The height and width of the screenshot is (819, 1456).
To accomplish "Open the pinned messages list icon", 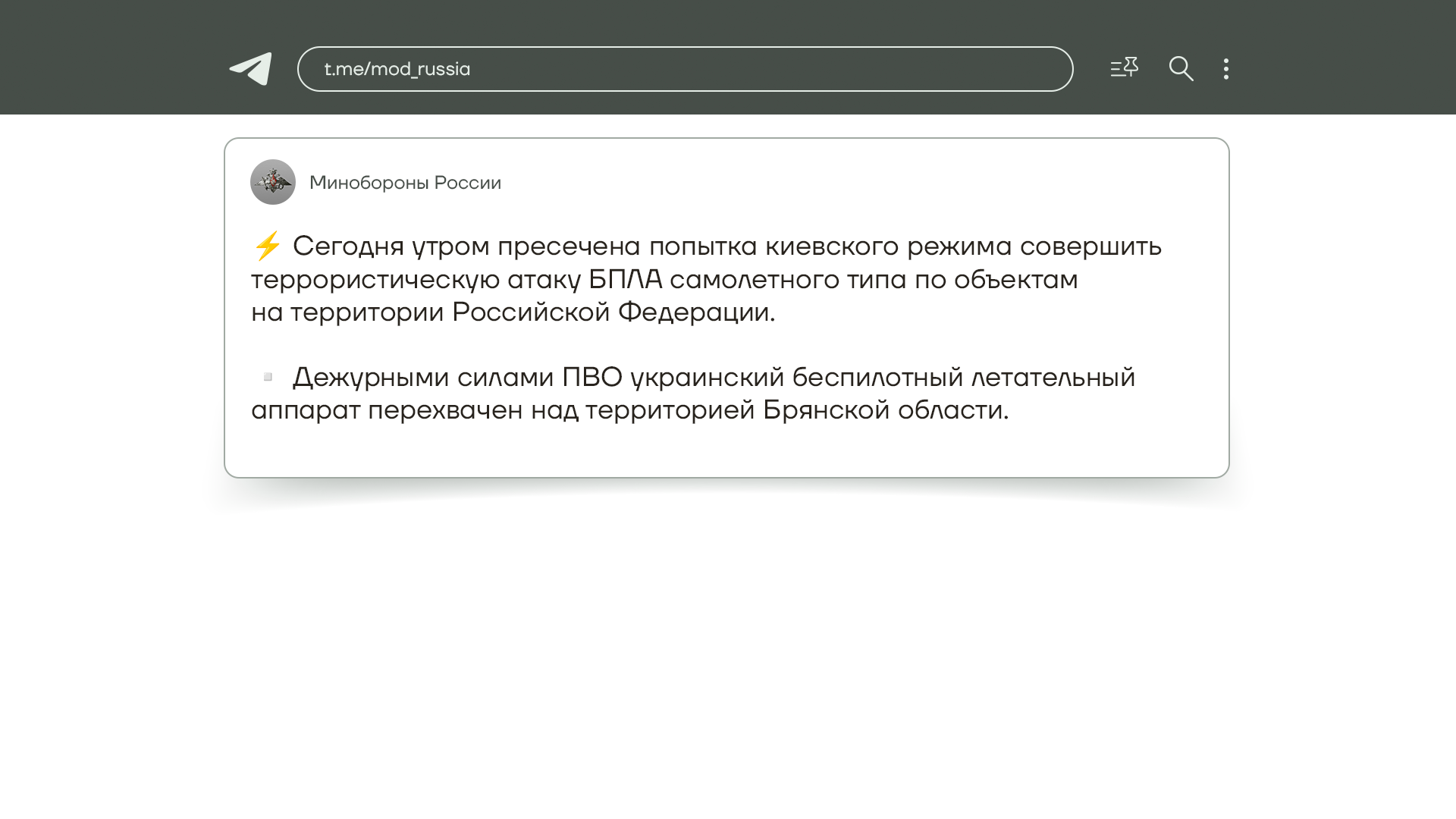I will click(1124, 68).
